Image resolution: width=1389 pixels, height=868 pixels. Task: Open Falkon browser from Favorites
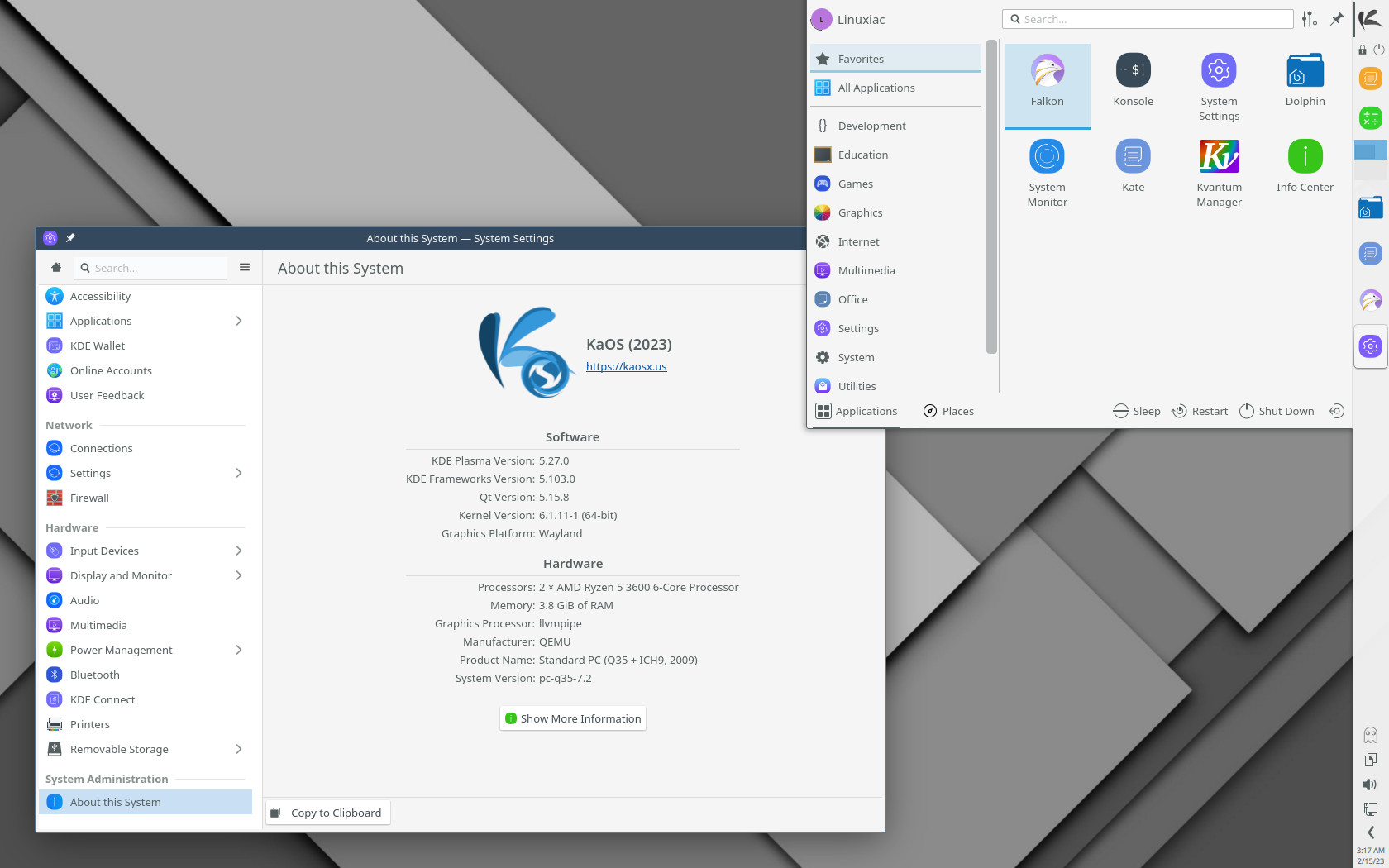click(1047, 85)
